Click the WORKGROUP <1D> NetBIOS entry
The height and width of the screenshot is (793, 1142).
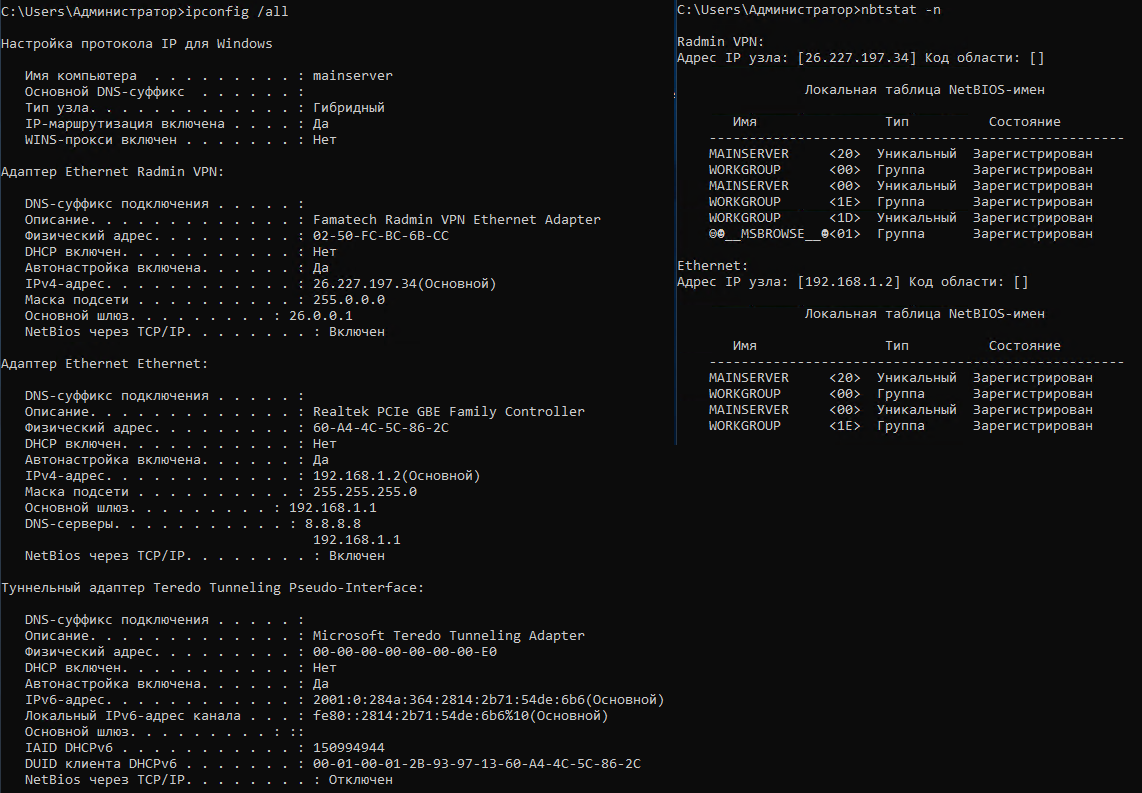744,218
